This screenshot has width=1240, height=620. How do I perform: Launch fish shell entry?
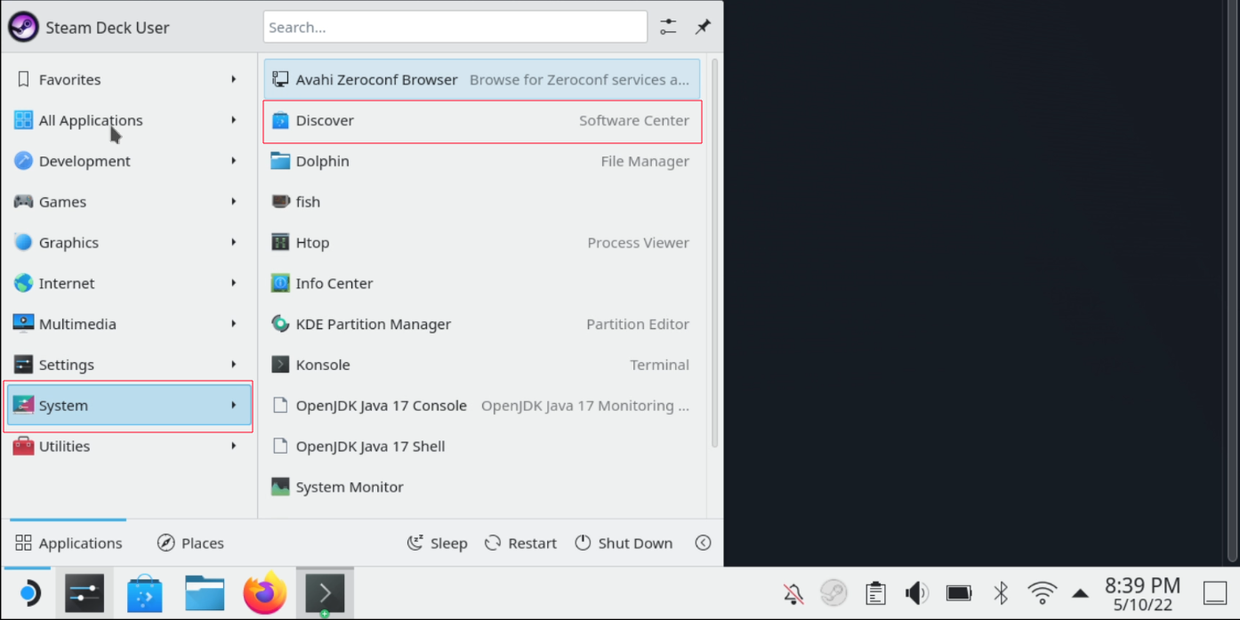(482, 202)
